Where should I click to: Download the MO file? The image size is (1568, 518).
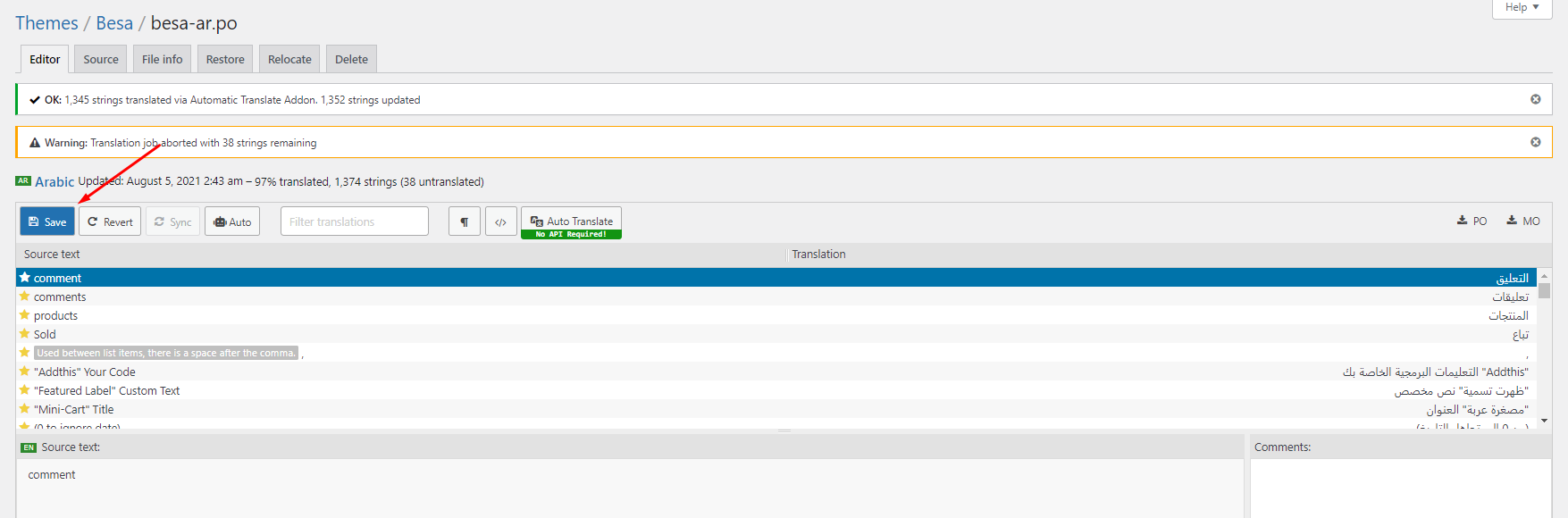pyautogui.click(x=1523, y=221)
